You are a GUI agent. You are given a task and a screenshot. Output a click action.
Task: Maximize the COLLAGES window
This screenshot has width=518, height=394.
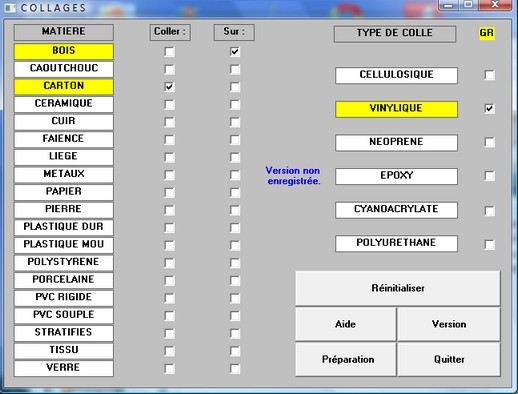tap(468, 5)
